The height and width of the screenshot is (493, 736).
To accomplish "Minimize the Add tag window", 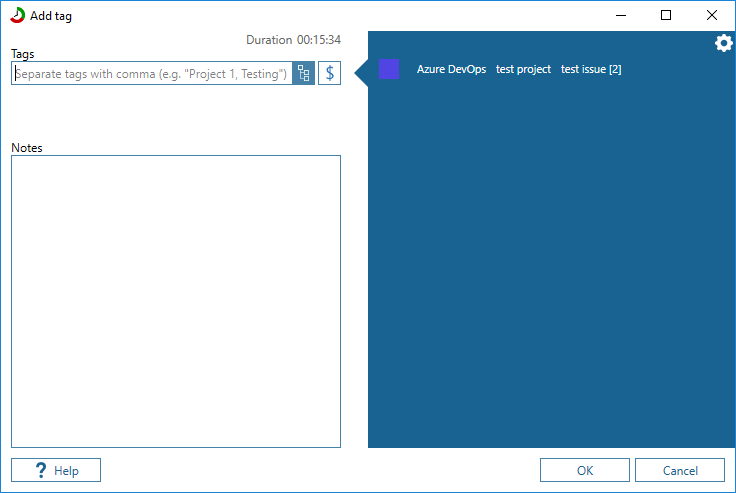I will 621,15.
